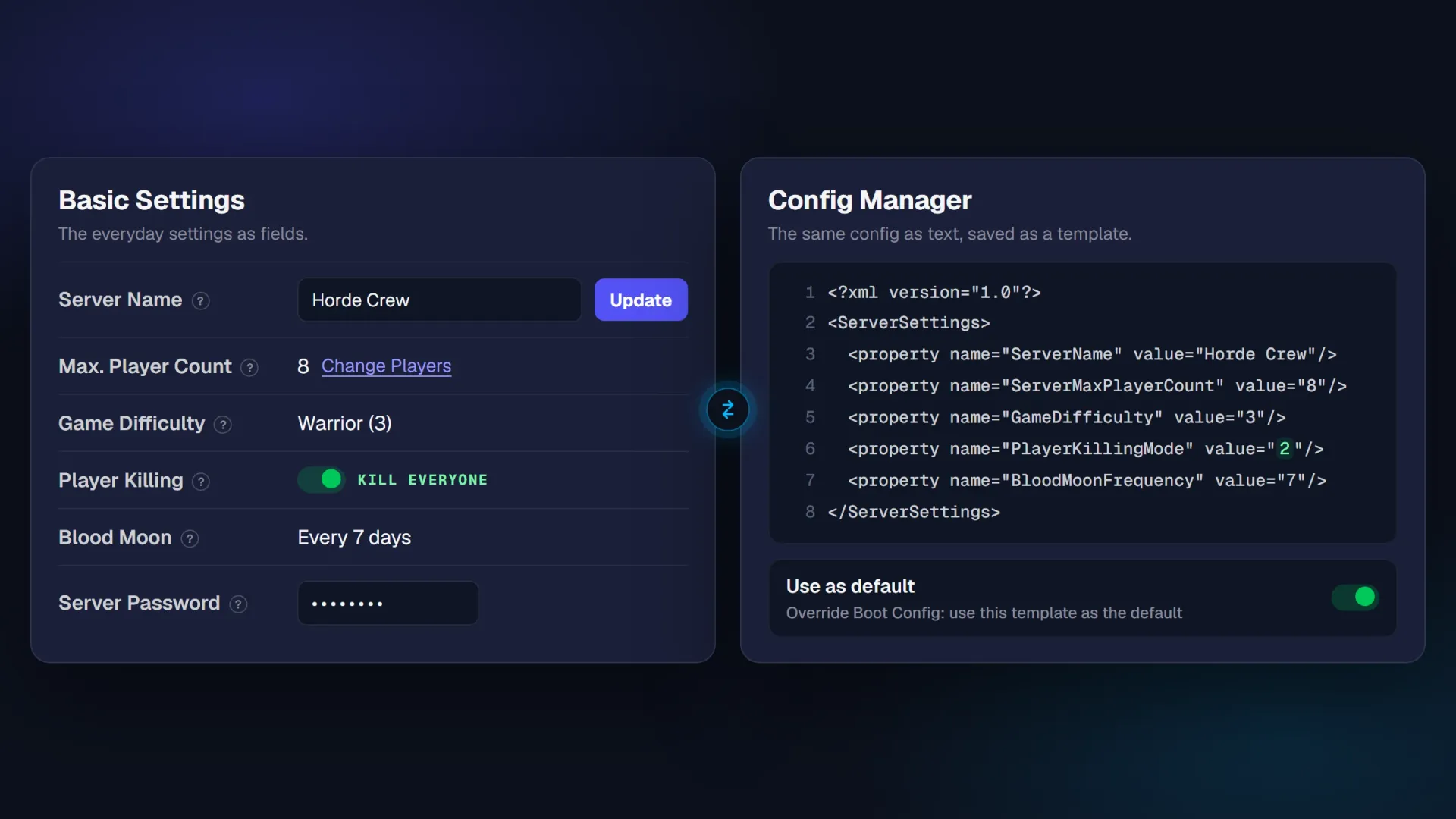Viewport: 1456px width, 819px height.
Task: Click the Override Boot Config description text
Action: (x=984, y=613)
